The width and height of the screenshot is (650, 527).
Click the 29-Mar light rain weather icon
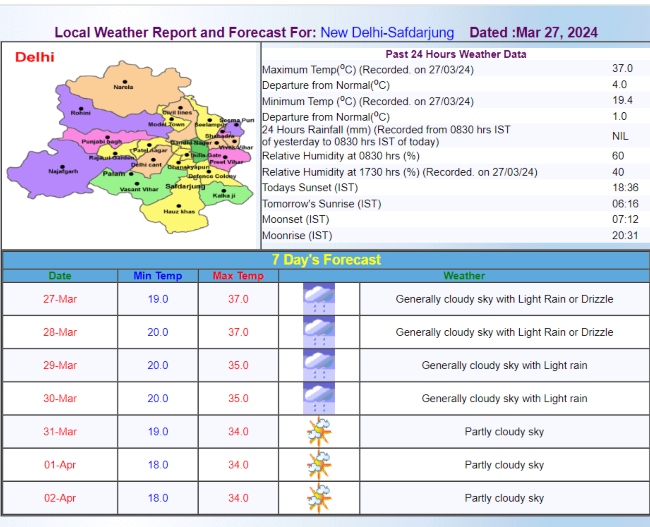pos(318,365)
